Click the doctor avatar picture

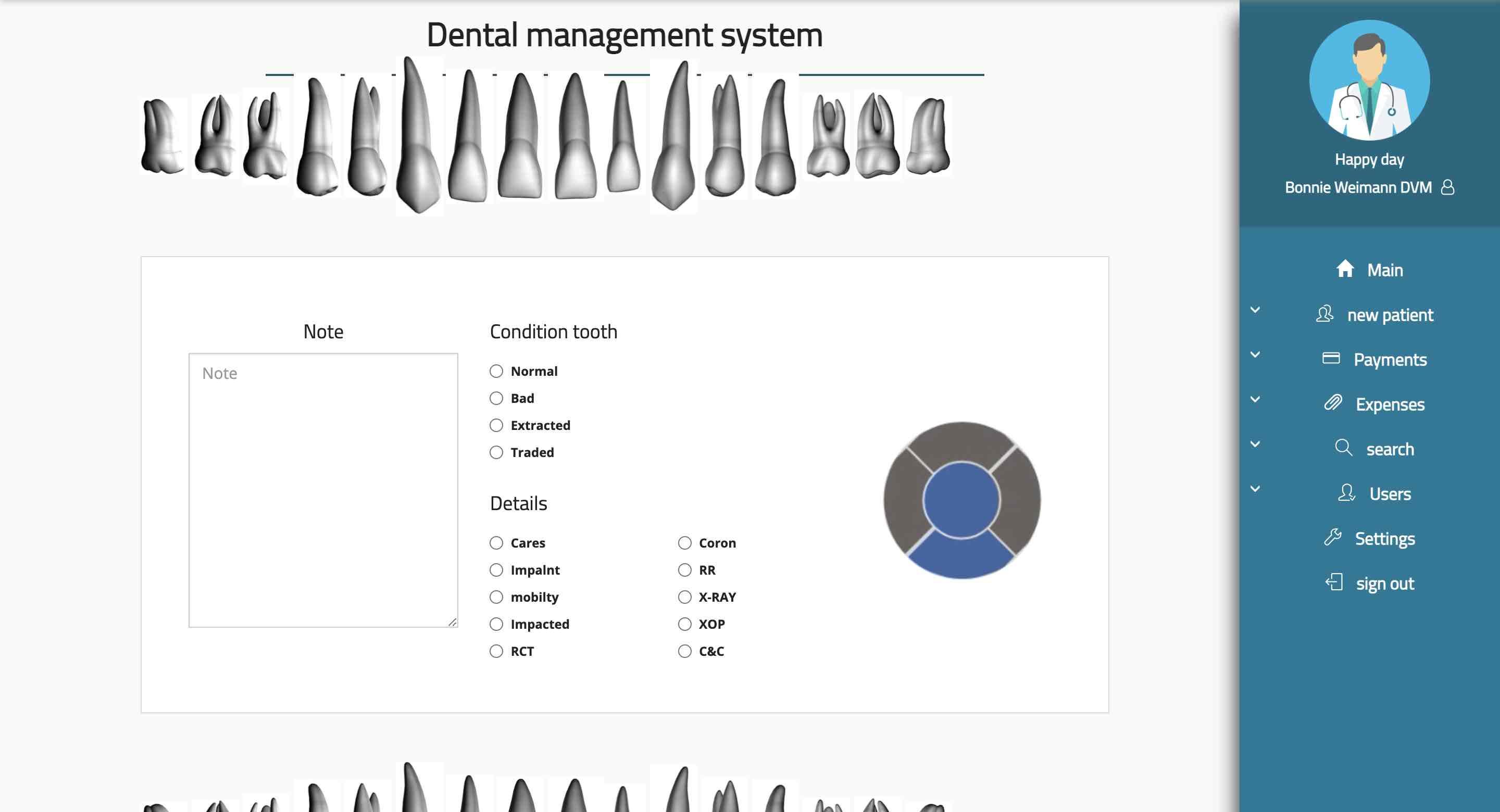coord(1369,80)
